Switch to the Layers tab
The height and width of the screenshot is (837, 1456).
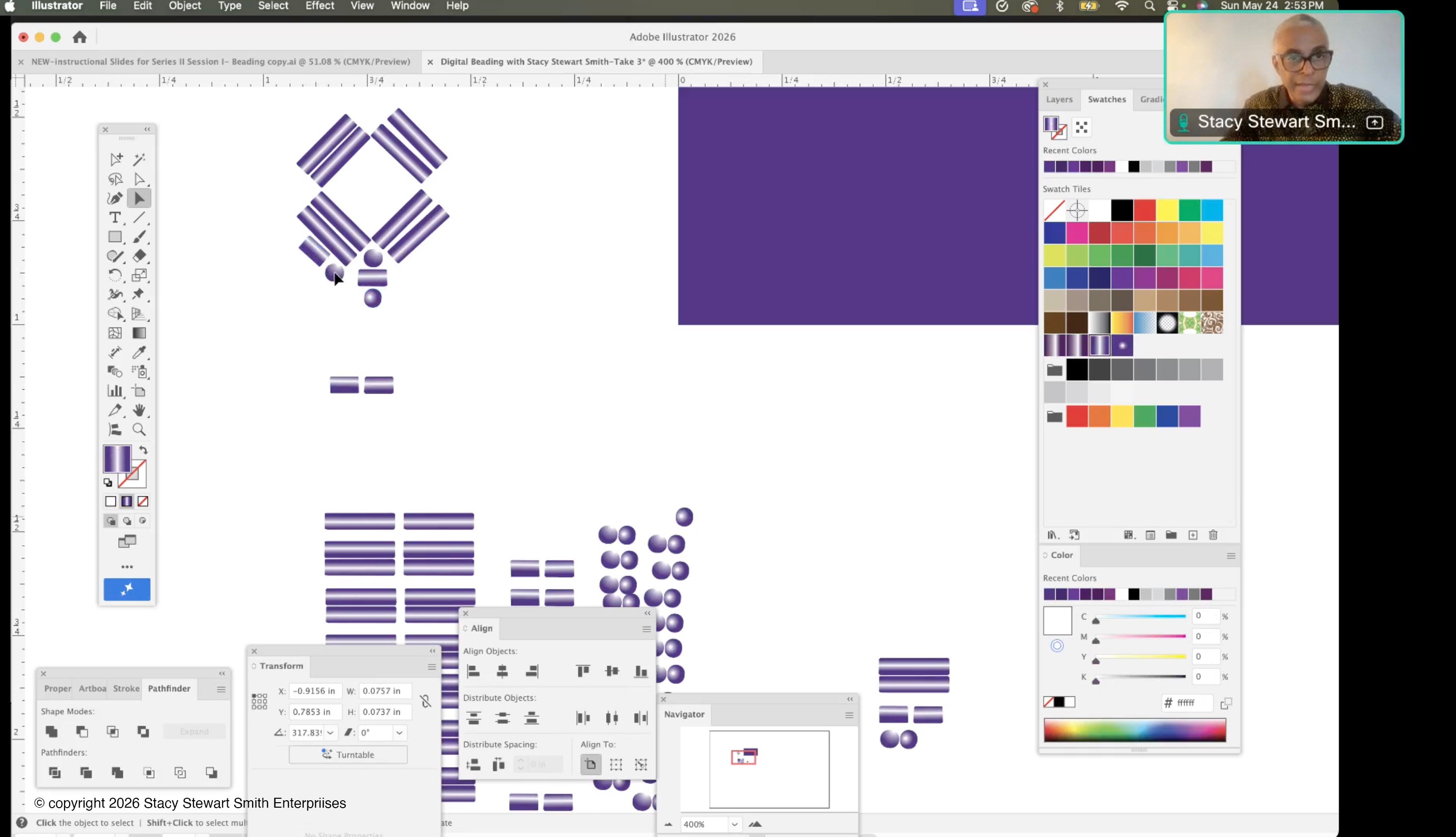tap(1059, 99)
